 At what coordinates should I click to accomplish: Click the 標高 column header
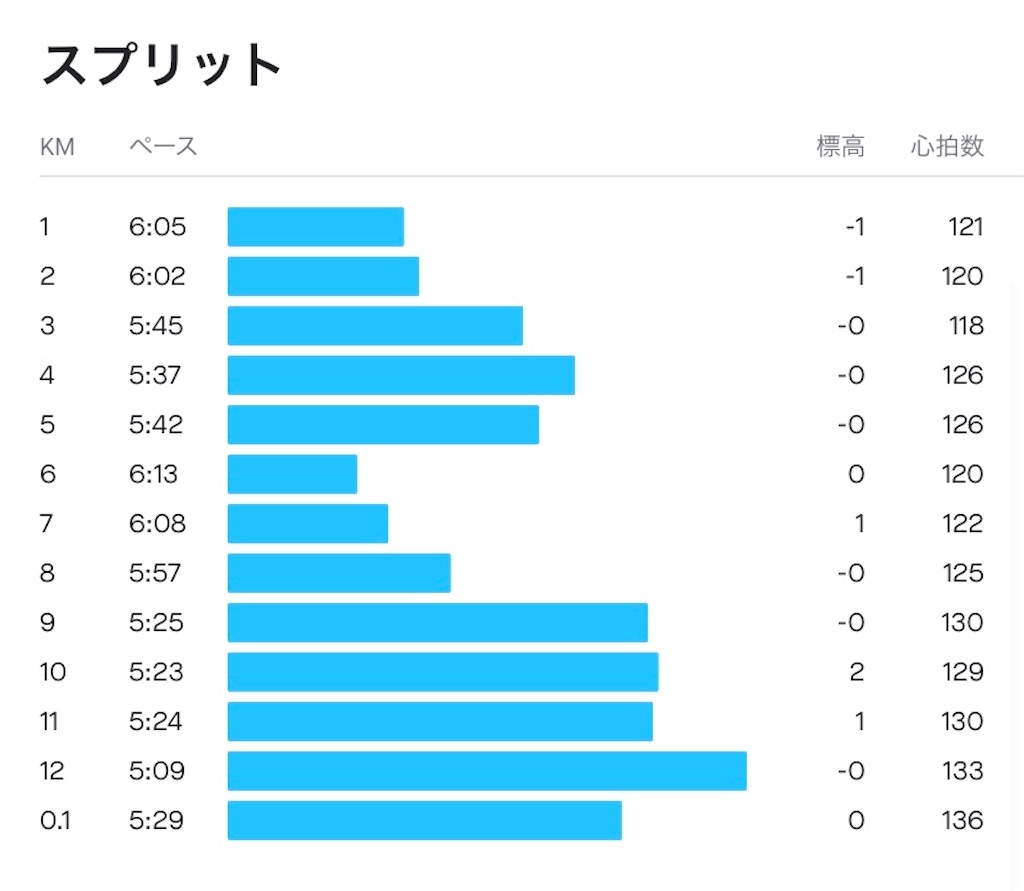tap(840, 146)
